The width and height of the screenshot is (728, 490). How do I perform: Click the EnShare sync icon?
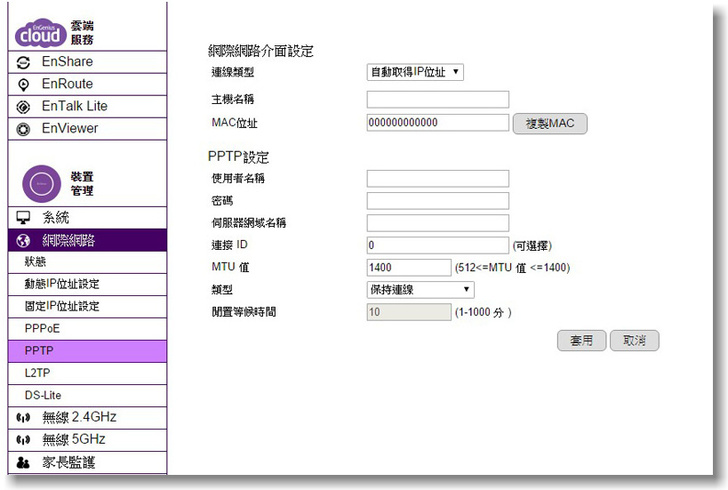click(x=23, y=62)
